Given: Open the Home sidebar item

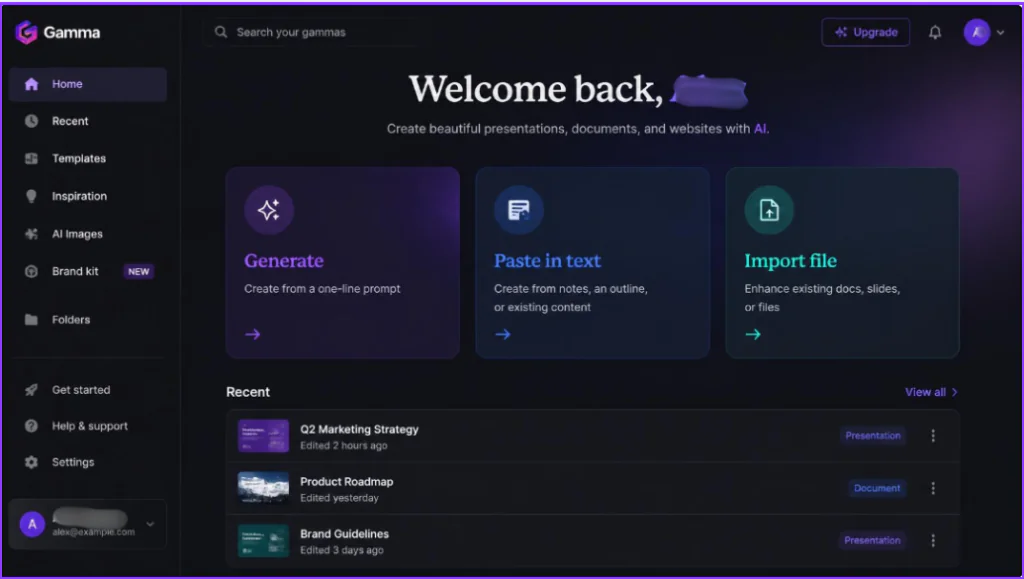Looking at the screenshot, I should point(88,84).
